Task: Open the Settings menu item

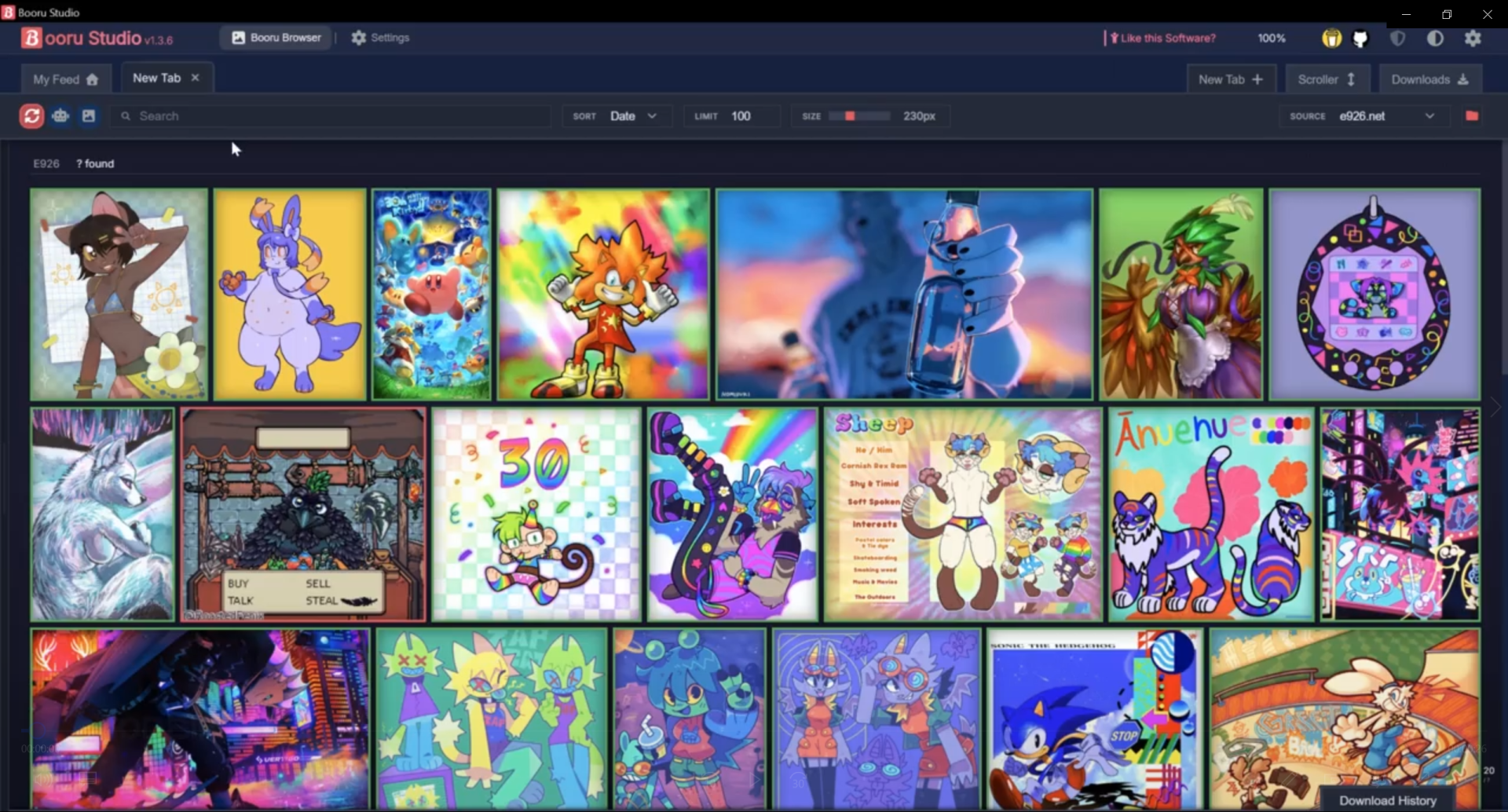Action: pos(380,38)
